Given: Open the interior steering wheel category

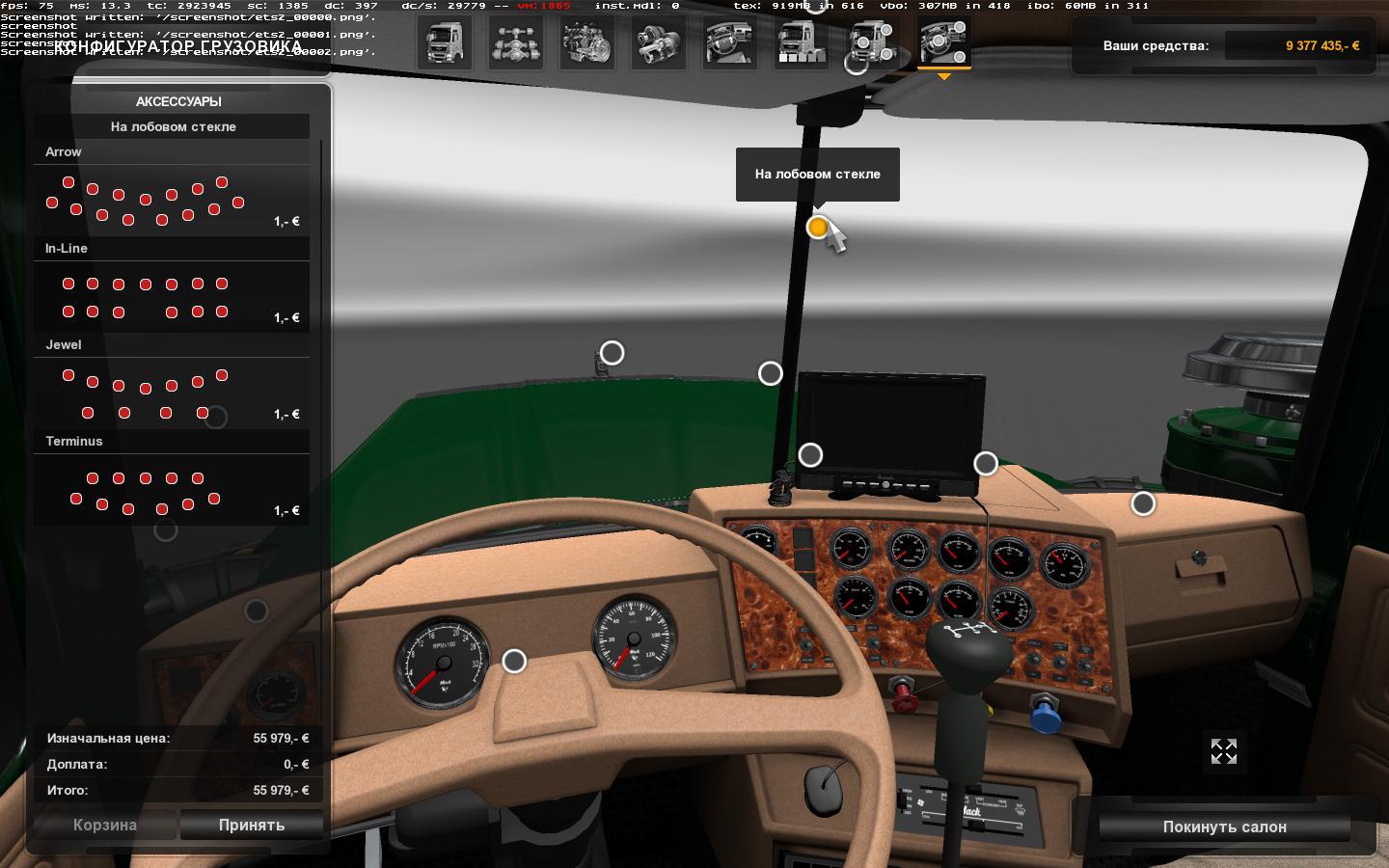Looking at the screenshot, I should coord(730,42).
